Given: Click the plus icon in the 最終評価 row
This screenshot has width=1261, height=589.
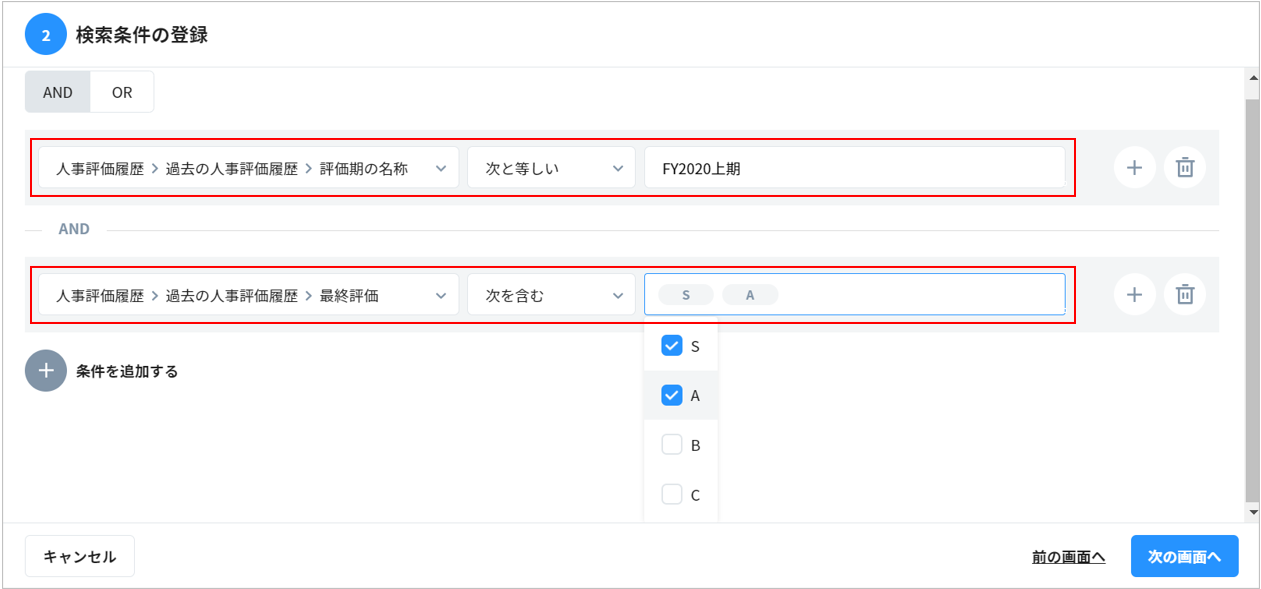Looking at the screenshot, I should (1134, 294).
